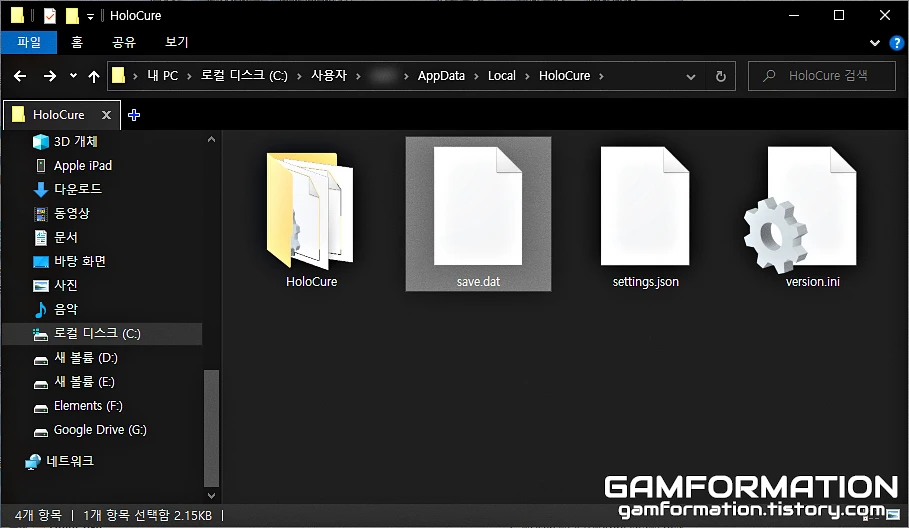Image resolution: width=909 pixels, height=528 pixels.
Task: Add a new tab with plus
Action: 134,115
